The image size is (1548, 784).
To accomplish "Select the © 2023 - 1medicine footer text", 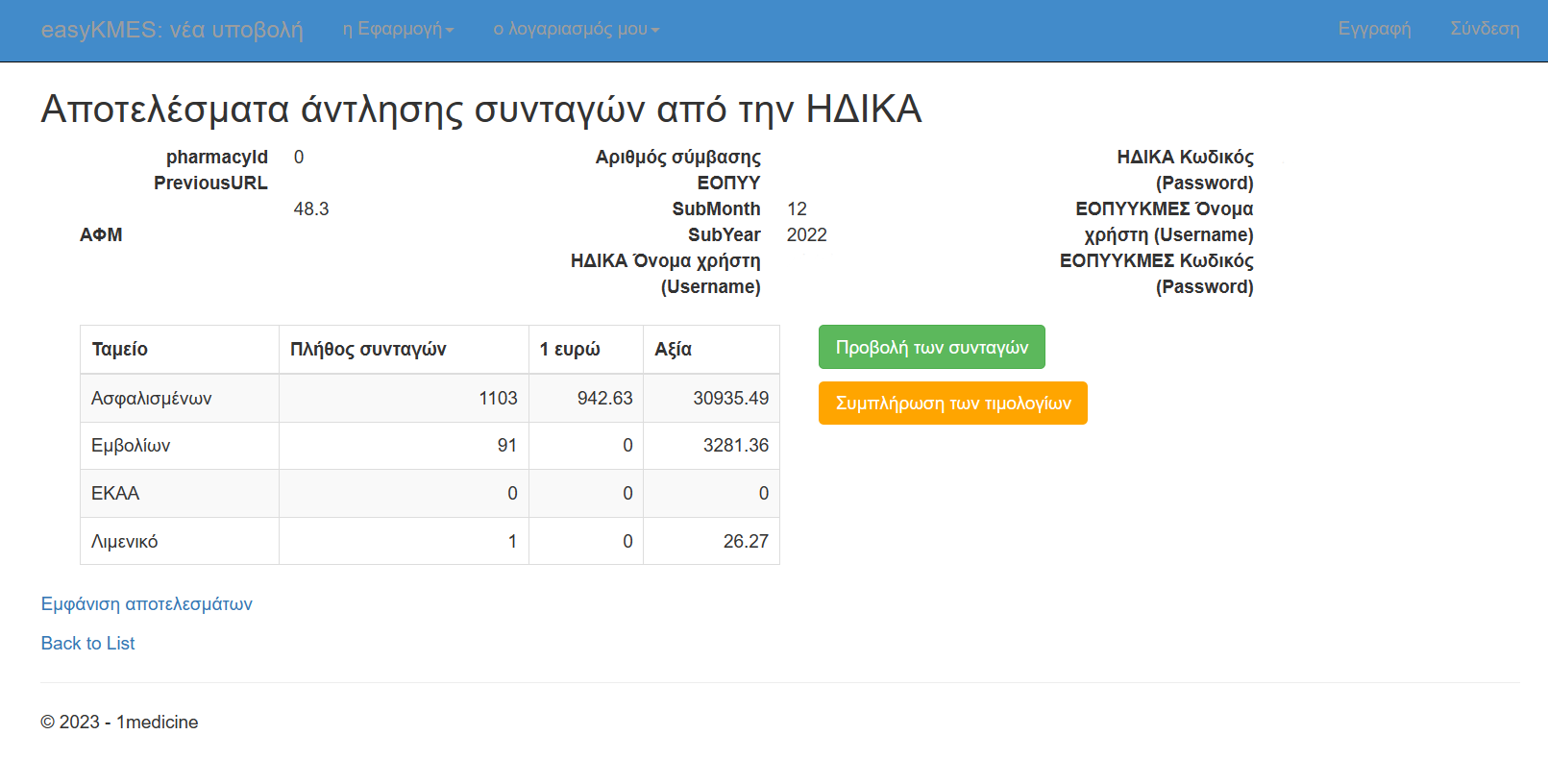I will point(119,722).
